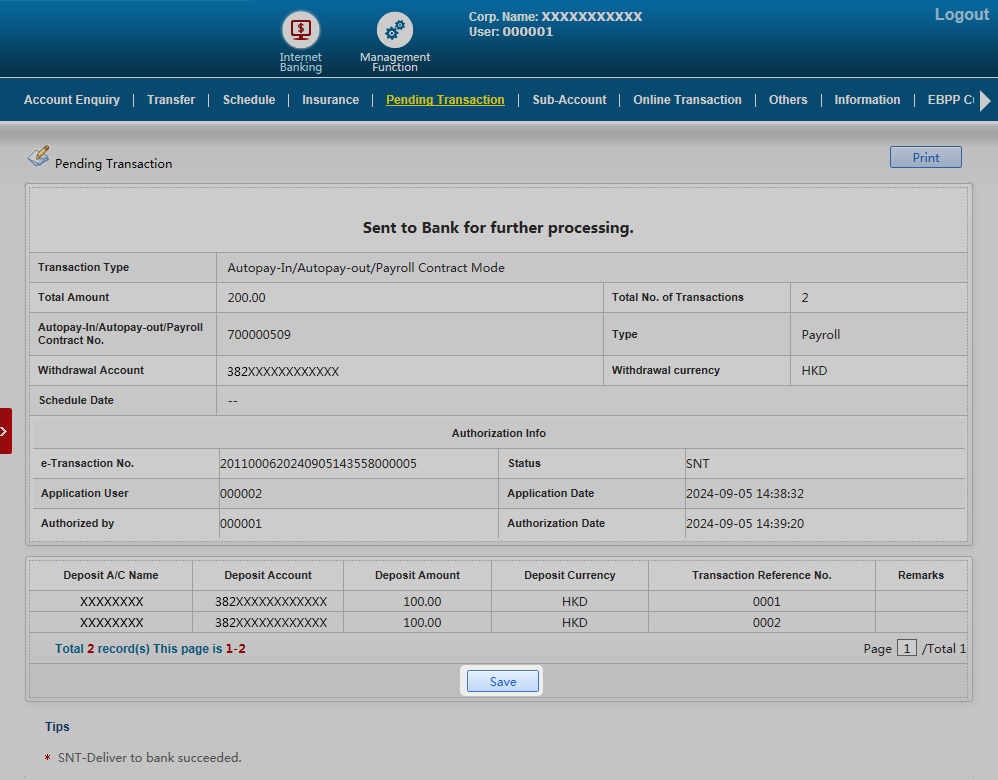
Task: Open the Management Function gear icon
Action: tap(394, 30)
